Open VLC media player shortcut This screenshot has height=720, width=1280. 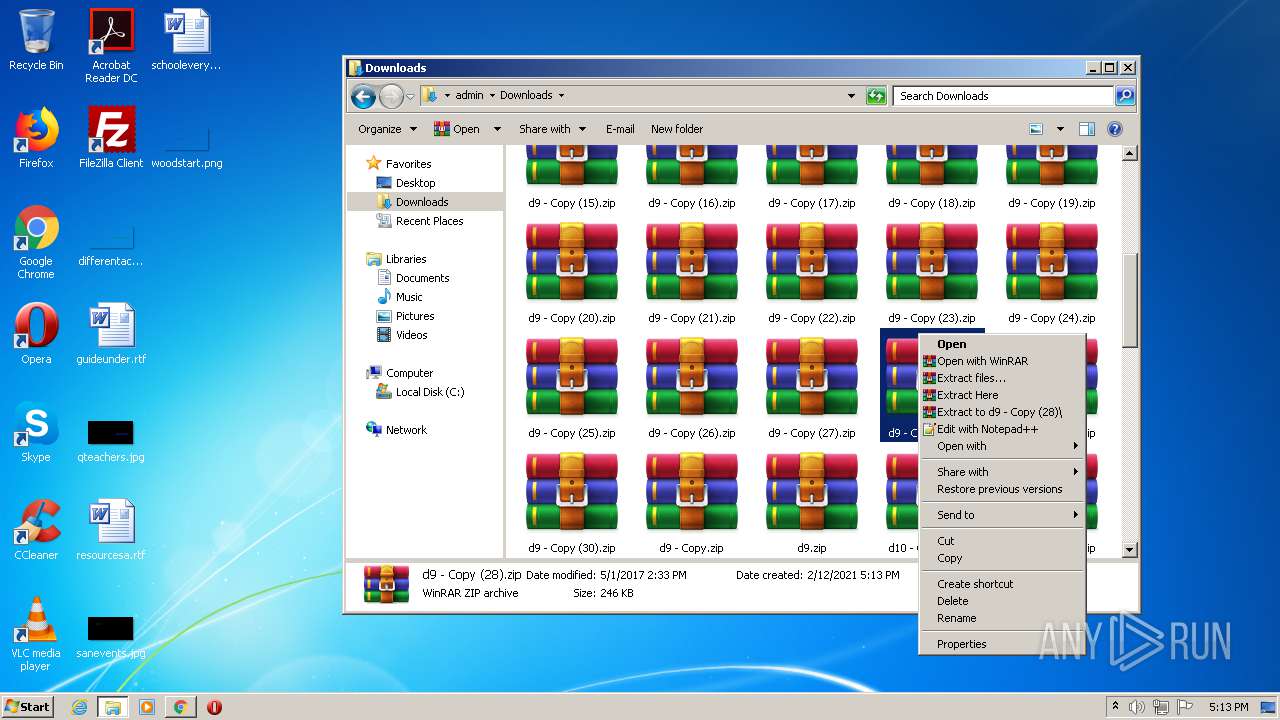(36, 634)
